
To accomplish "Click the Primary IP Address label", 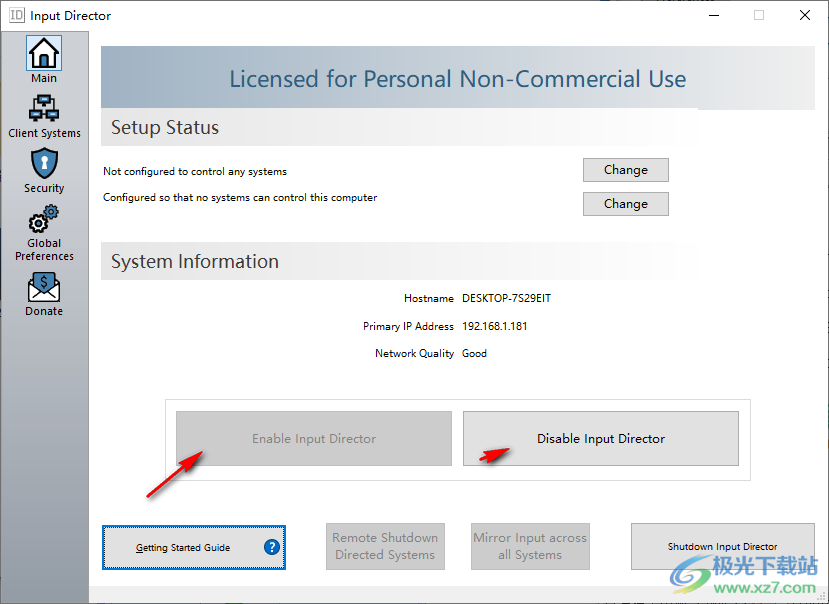I will pyautogui.click(x=408, y=326).
